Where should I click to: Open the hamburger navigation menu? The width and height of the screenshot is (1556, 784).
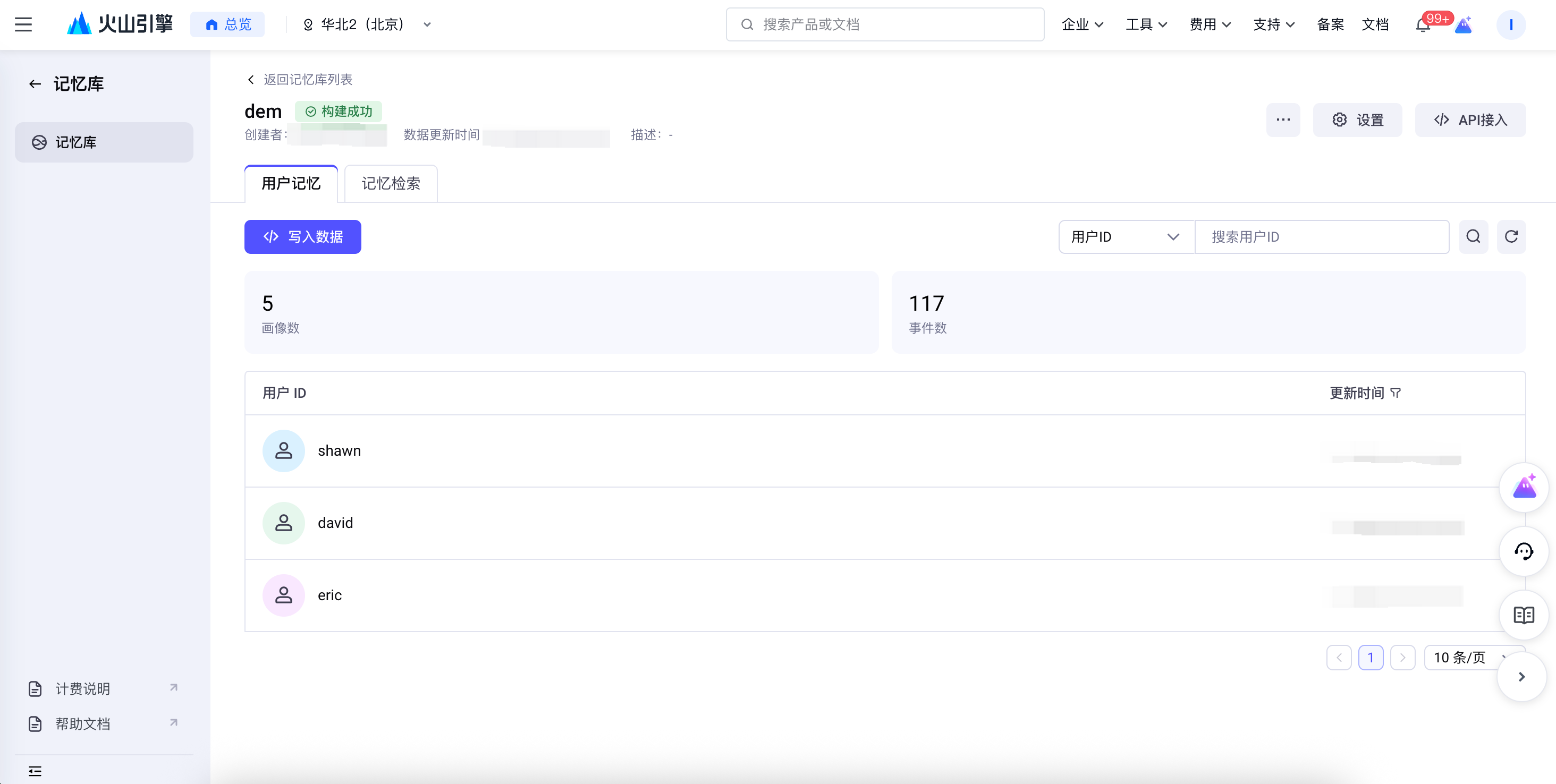coord(23,25)
